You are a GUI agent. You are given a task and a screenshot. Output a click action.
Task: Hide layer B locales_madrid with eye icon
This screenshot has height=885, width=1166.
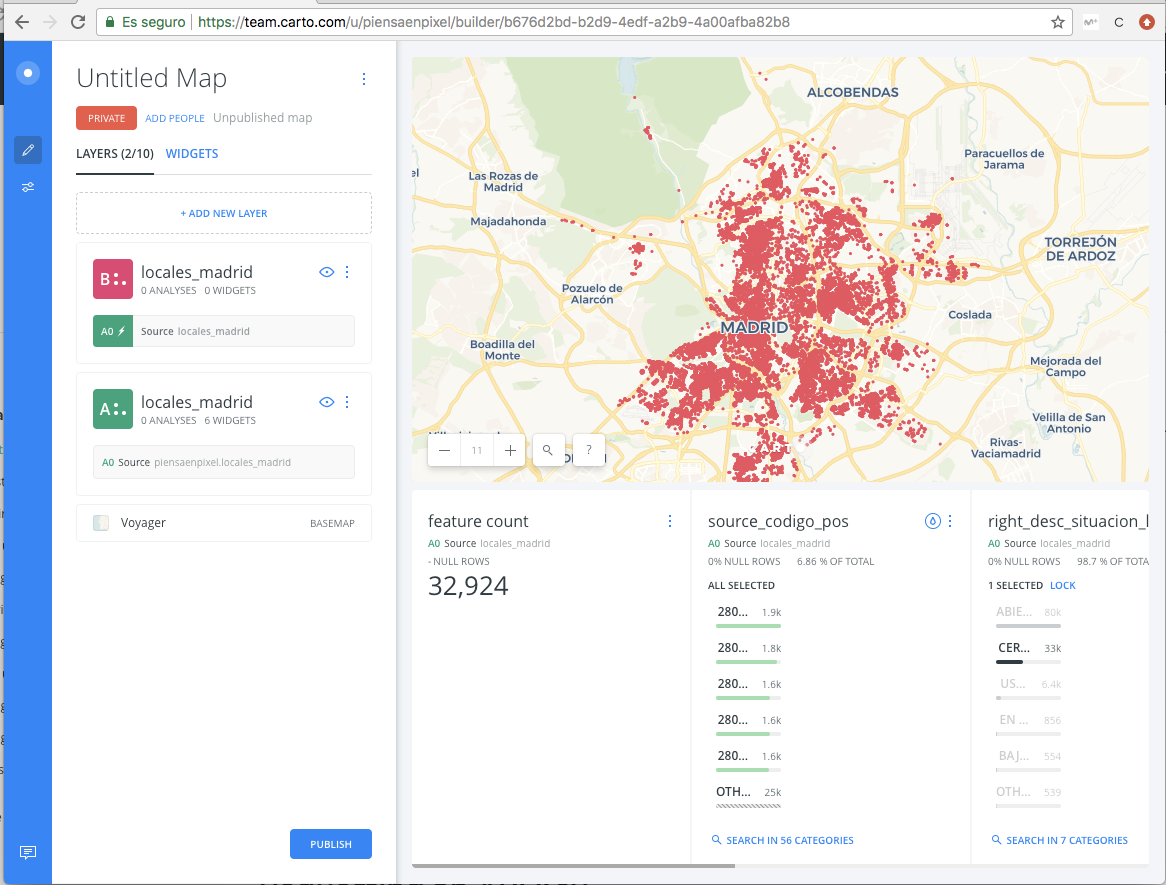(326, 272)
